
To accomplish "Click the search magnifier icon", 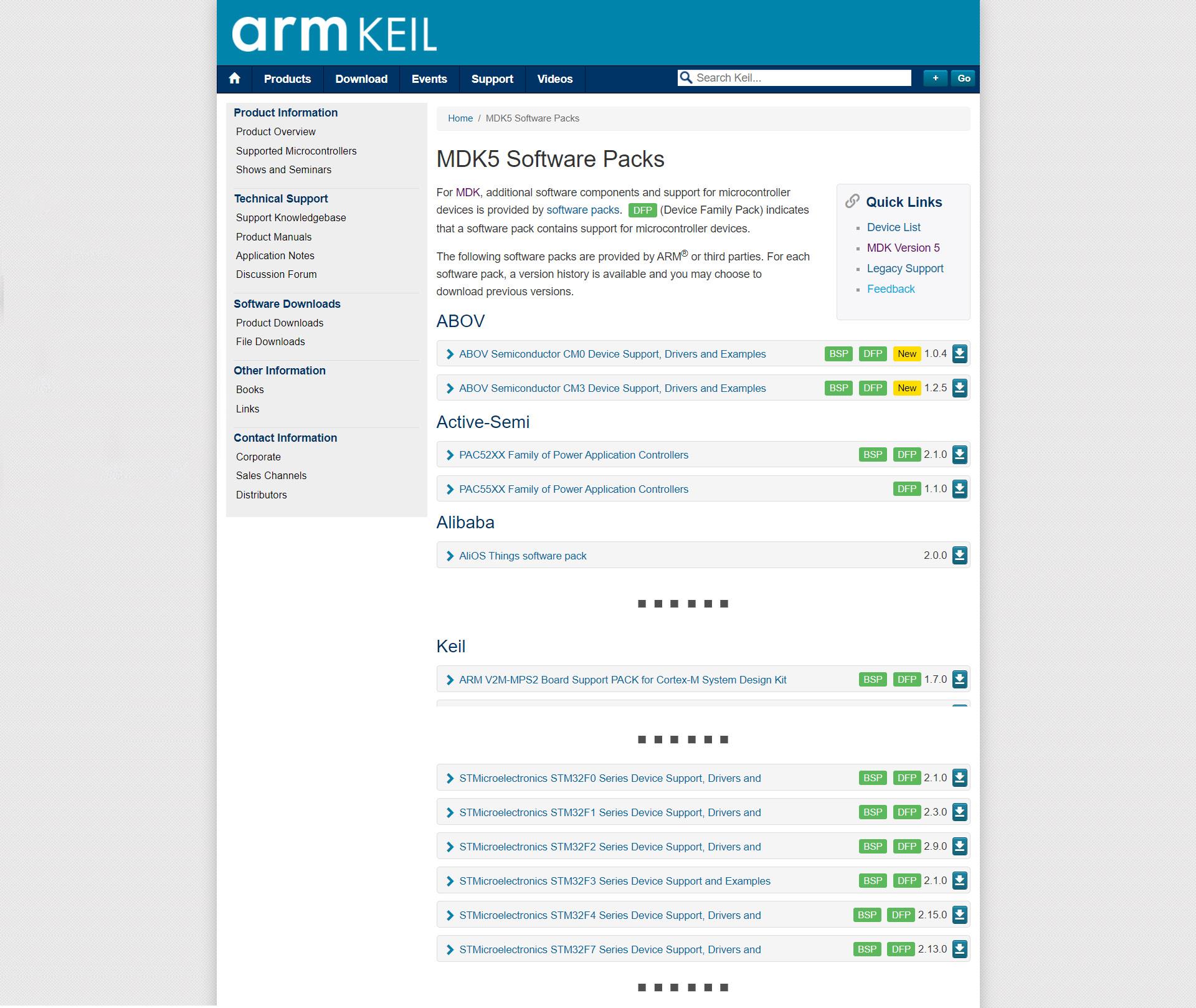I will tap(686, 78).
